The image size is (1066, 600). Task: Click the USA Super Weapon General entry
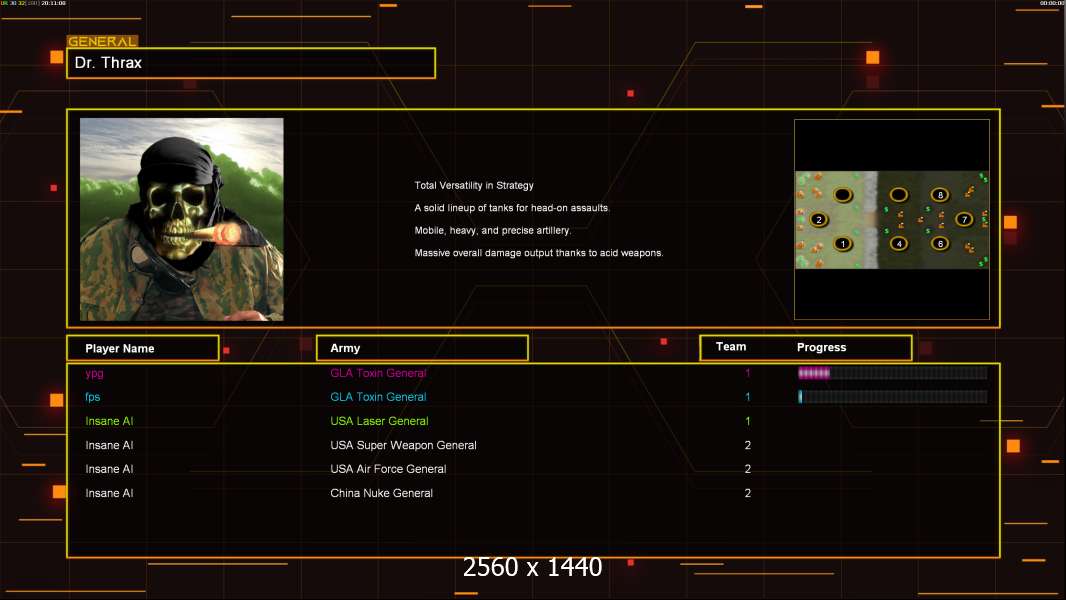403,445
